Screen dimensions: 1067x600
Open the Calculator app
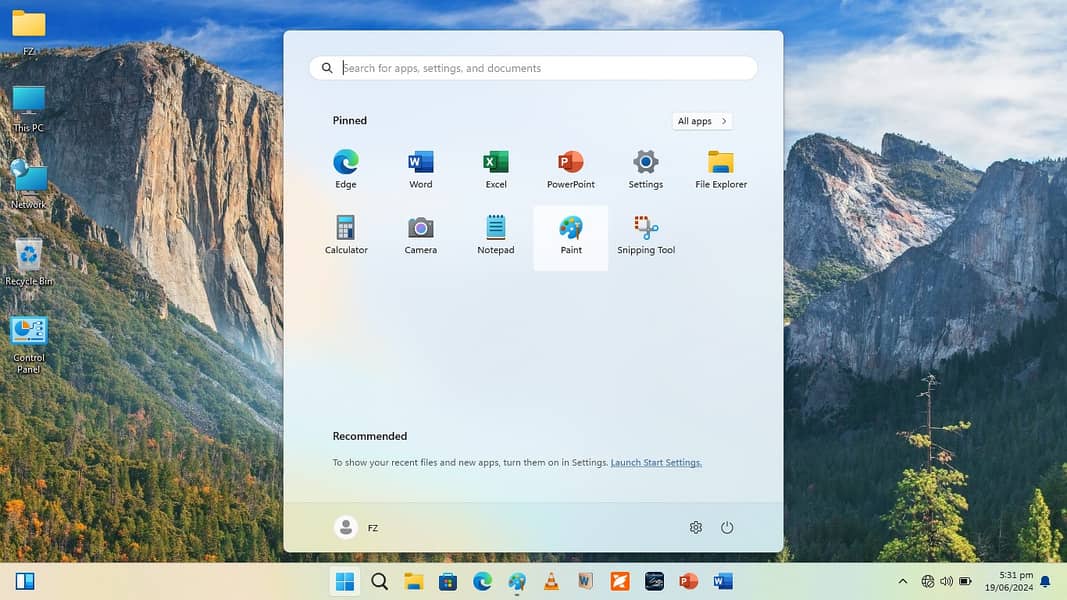click(346, 235)
